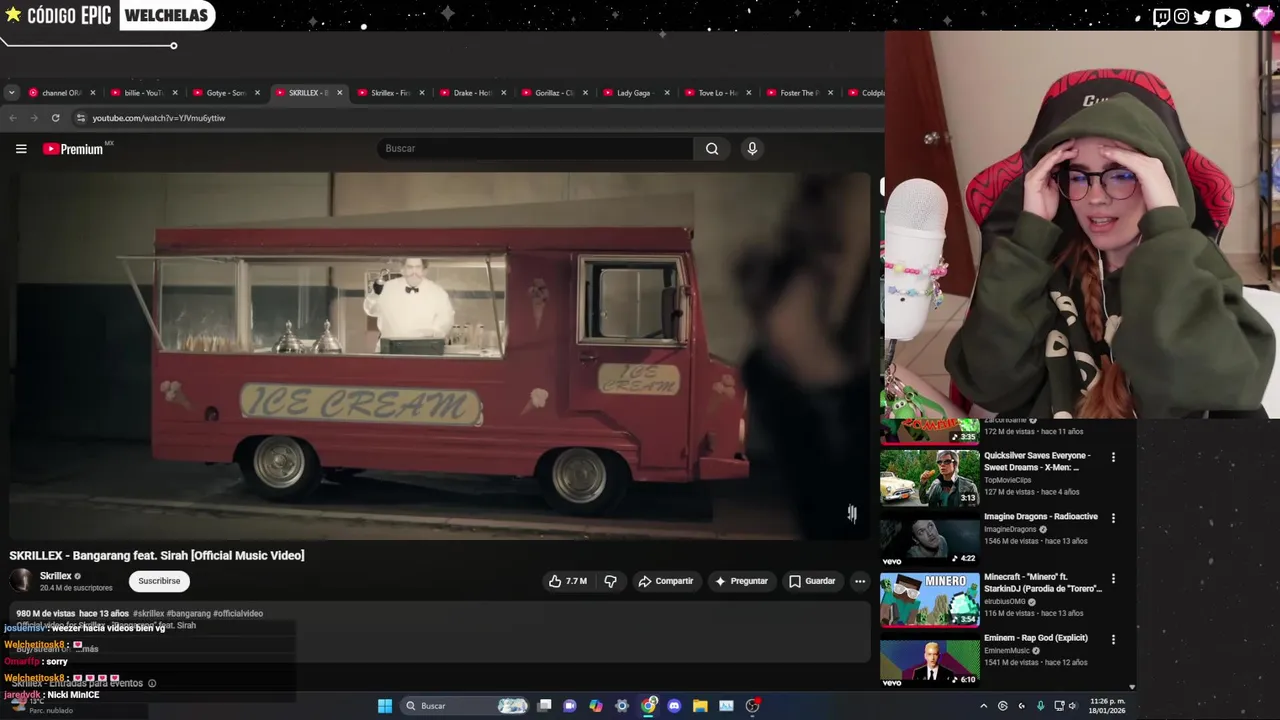1280x720 pixels.
Task: Open Eminem - Rap God (Explicit) title
Action: click(x=1036, y=638)
